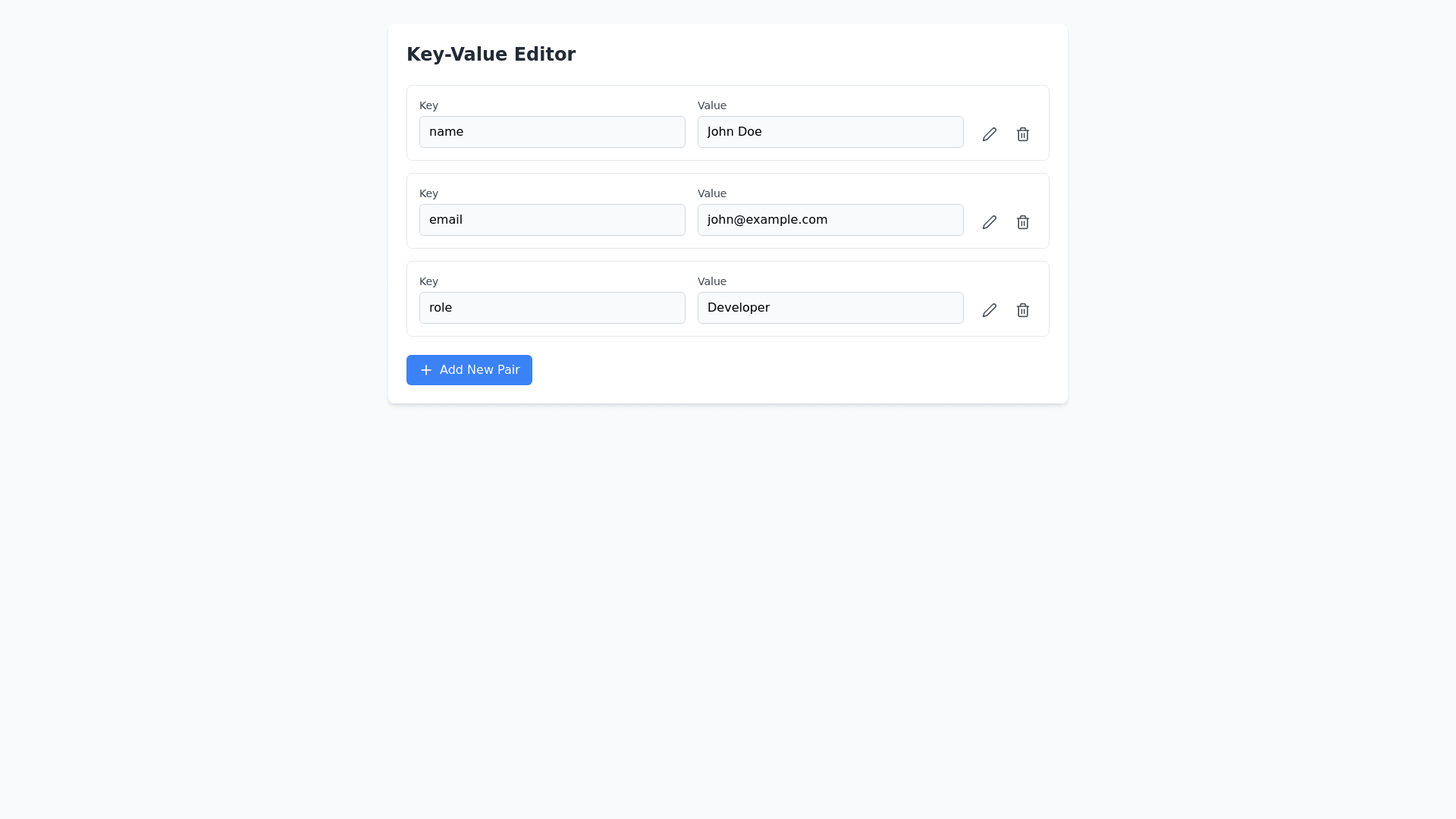Screen dimensions: 1456x819
Task: Click the Key label above "email"
Action: 428,193
